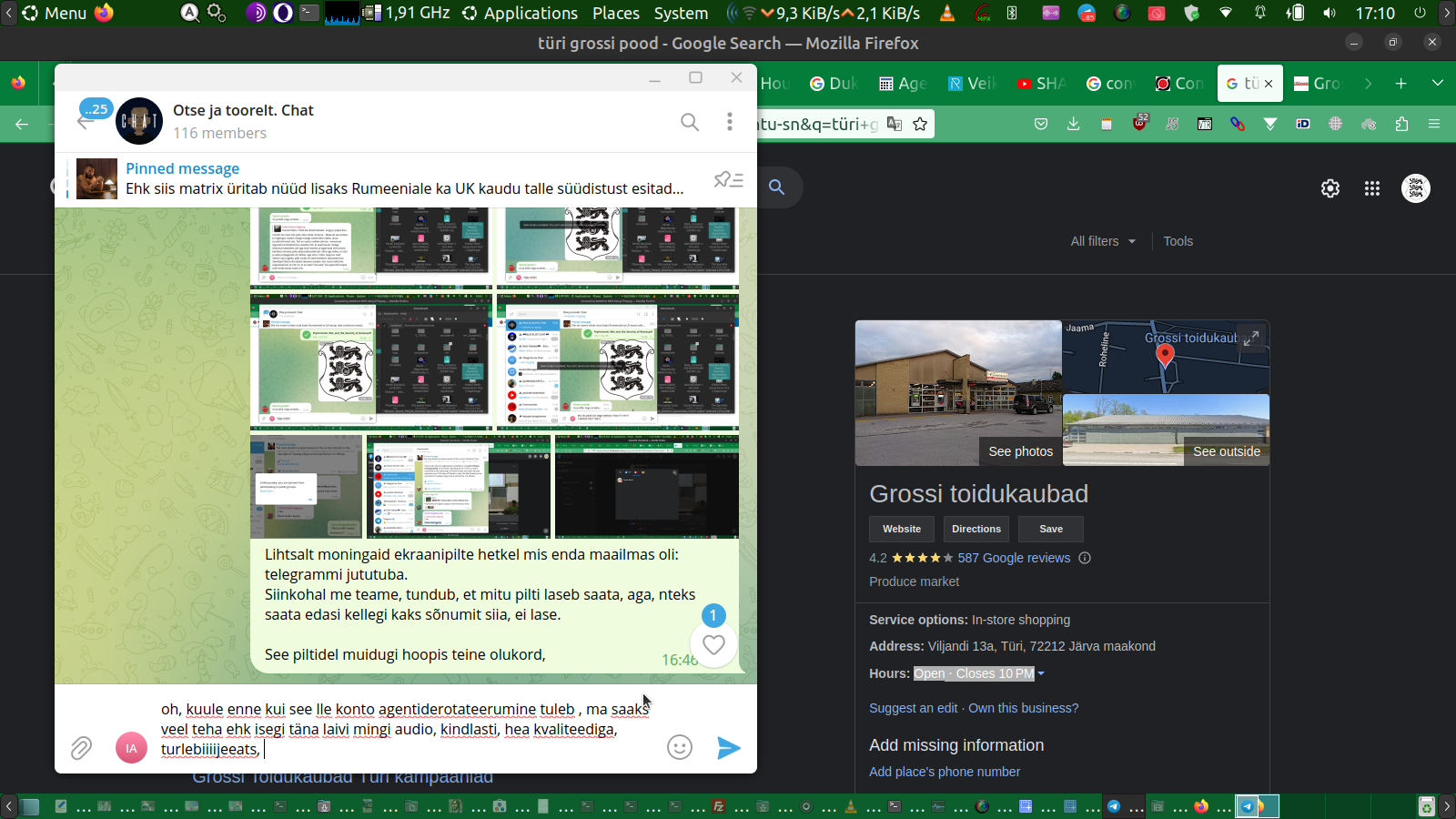Open the Firefox hamburger application menu
The width and height of the screenshot is (1456, 819).
[x=1434, y=124]
